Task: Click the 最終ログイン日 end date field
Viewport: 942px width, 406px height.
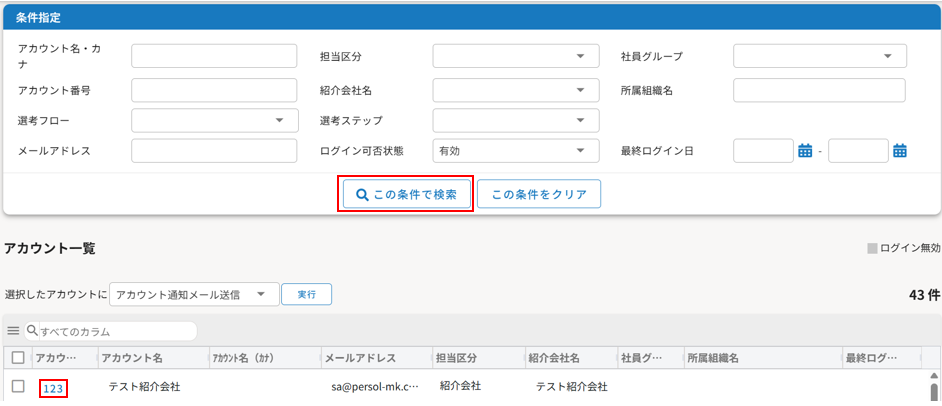Action: point(858,151)
